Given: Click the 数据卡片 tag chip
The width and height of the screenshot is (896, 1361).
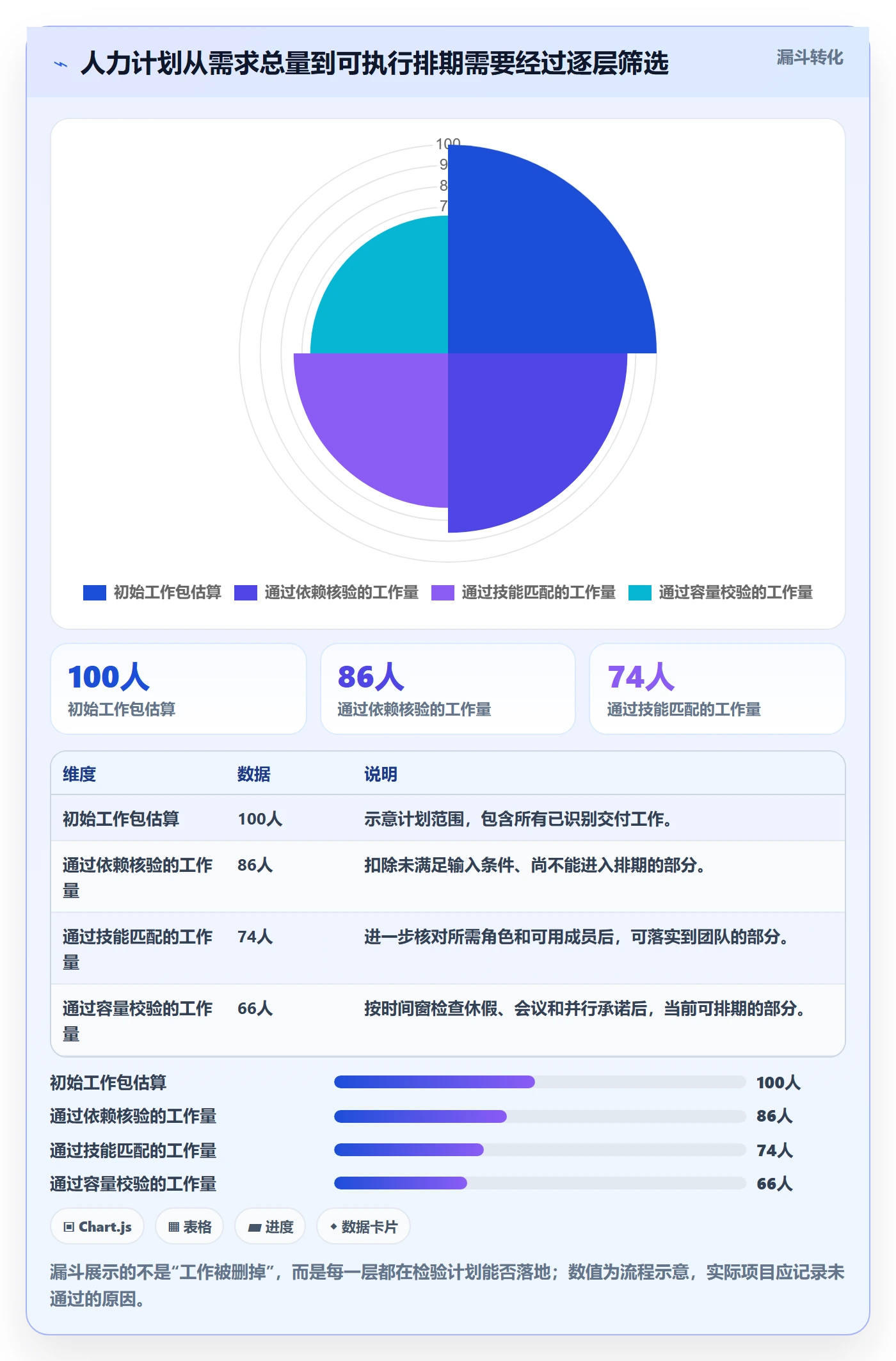Looking at the screenshot, I should (x=364, y=1227).
